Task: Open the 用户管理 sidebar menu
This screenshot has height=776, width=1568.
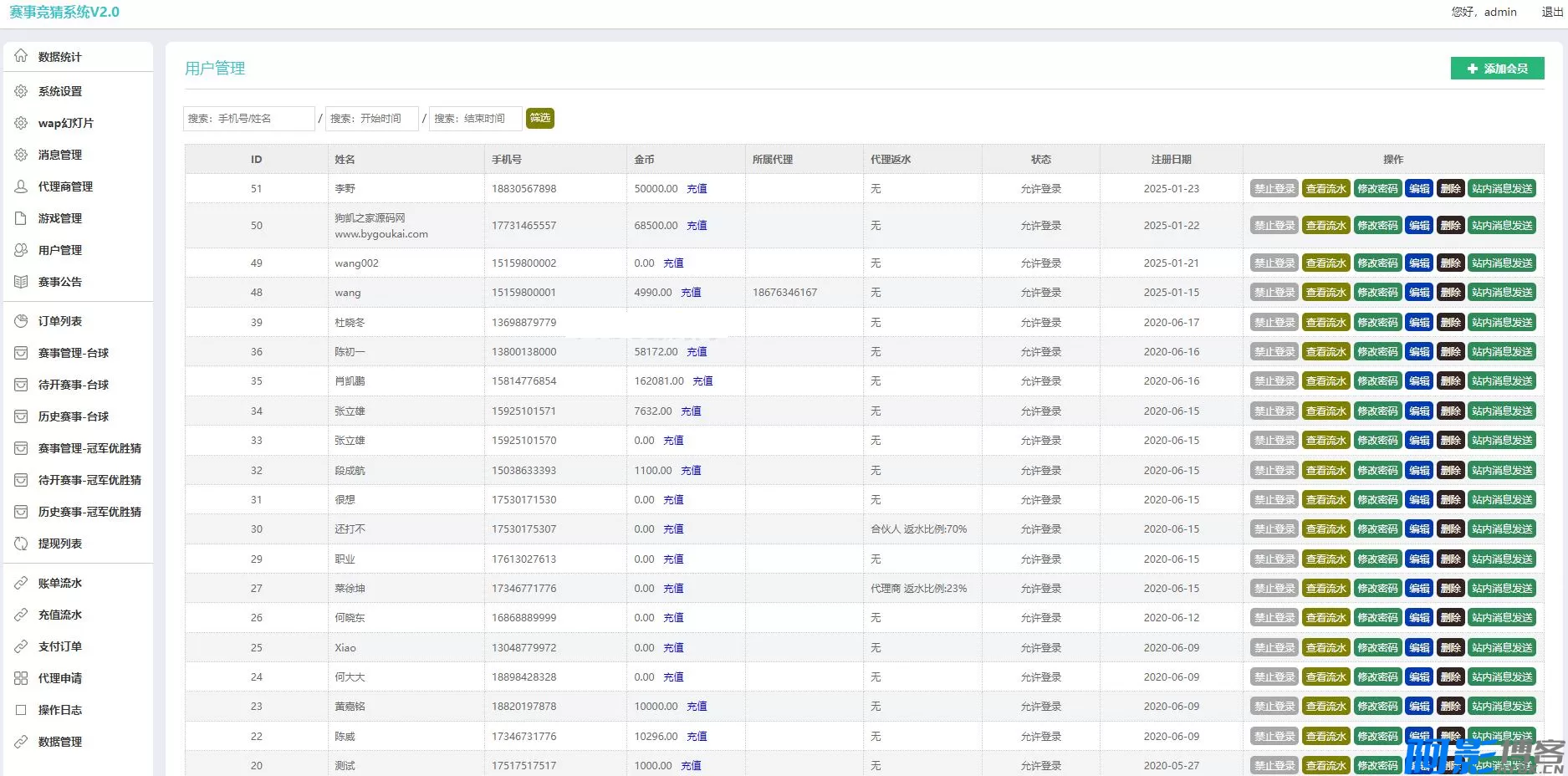Action: [x=60, y=250]
